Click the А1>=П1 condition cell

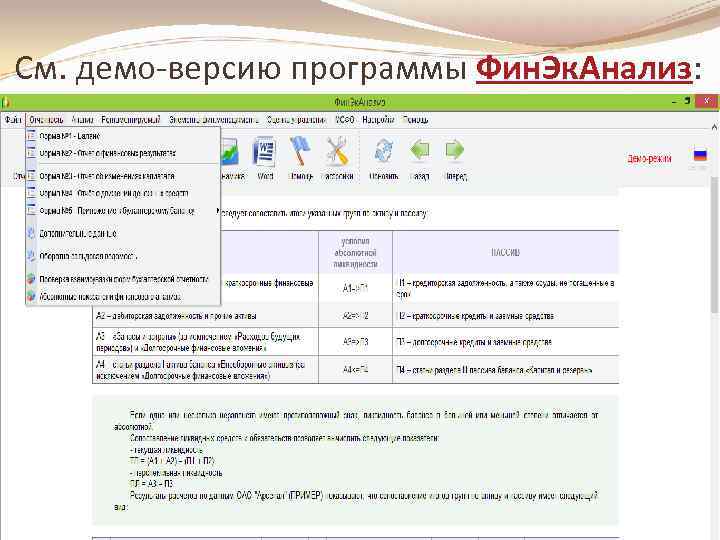pos(355,288)
